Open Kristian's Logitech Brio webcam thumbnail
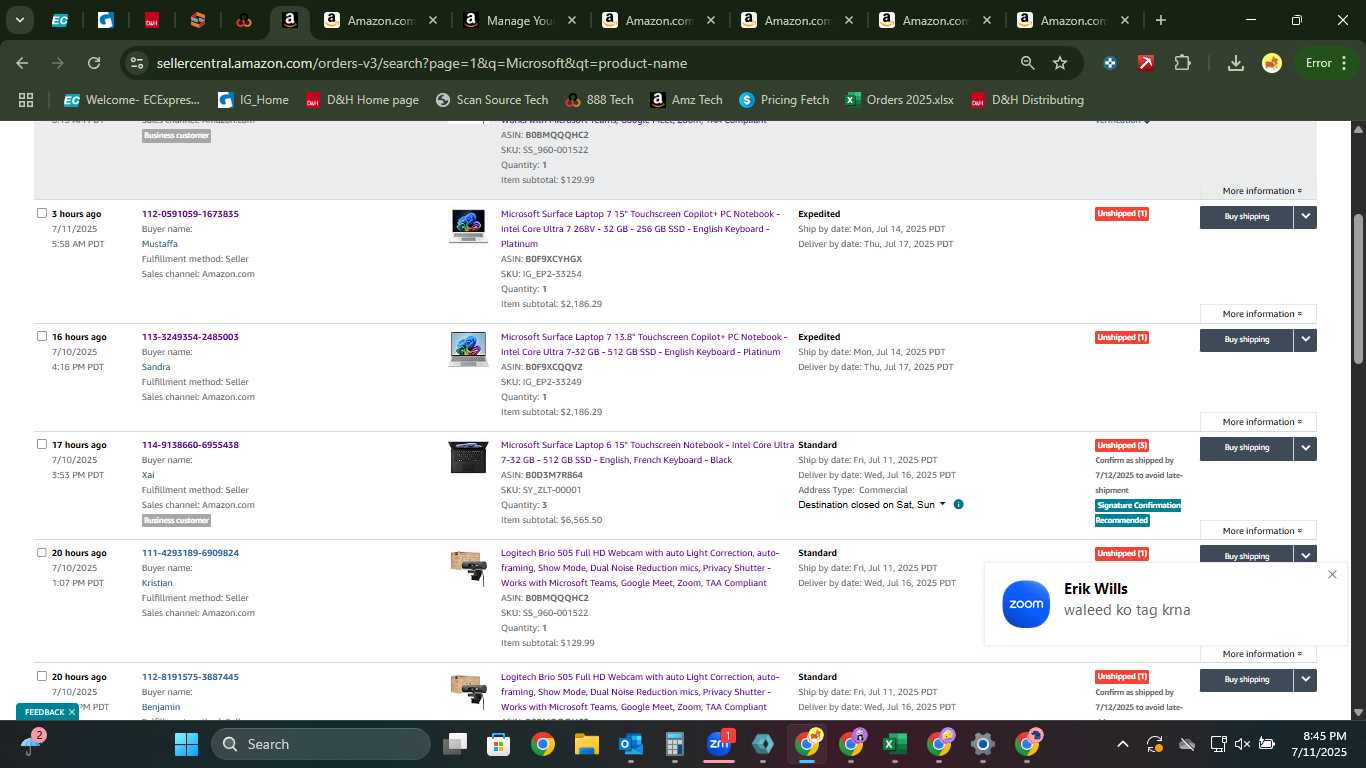This screenshot has width=1366, height=768. point(468,567)
